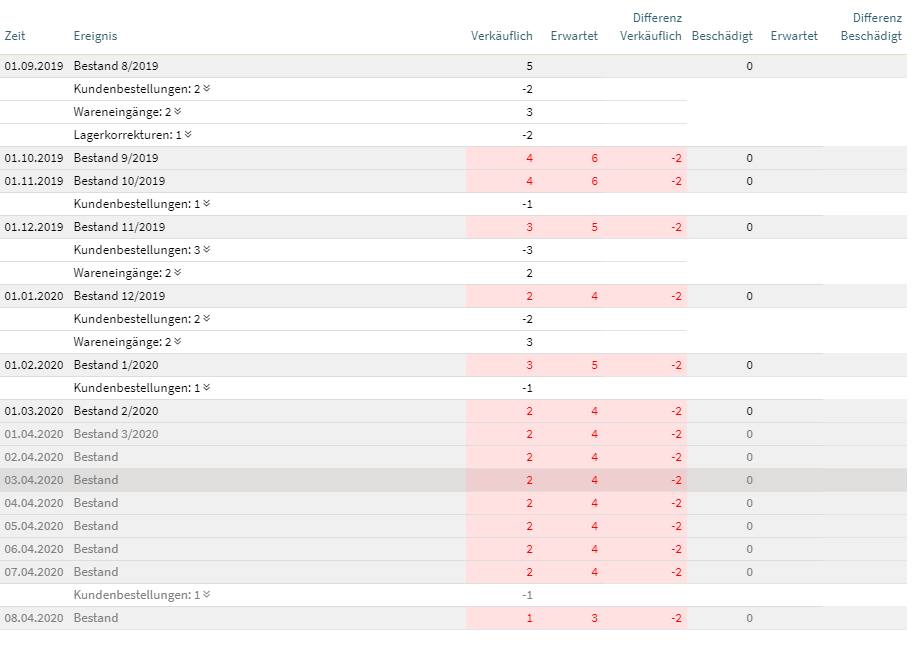This screenshot has height=648, width=923.
Task: Expand Kundenbestellungen: 1 under Bestand 1/2020
Action: [x=206, y=388]
